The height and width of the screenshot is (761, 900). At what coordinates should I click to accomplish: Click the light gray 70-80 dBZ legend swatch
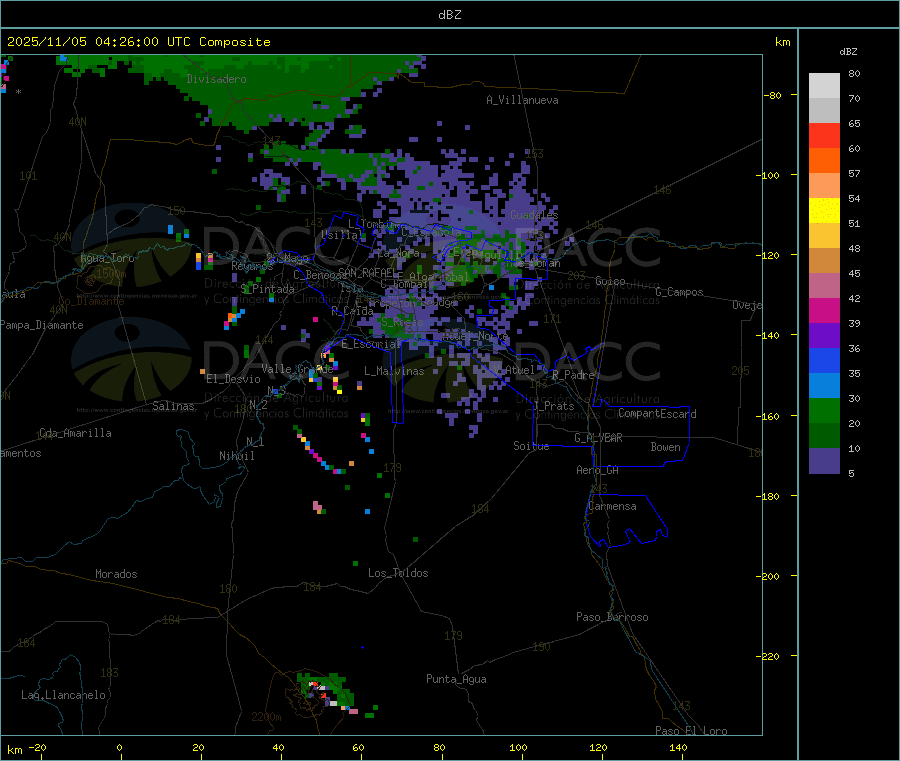824,86
